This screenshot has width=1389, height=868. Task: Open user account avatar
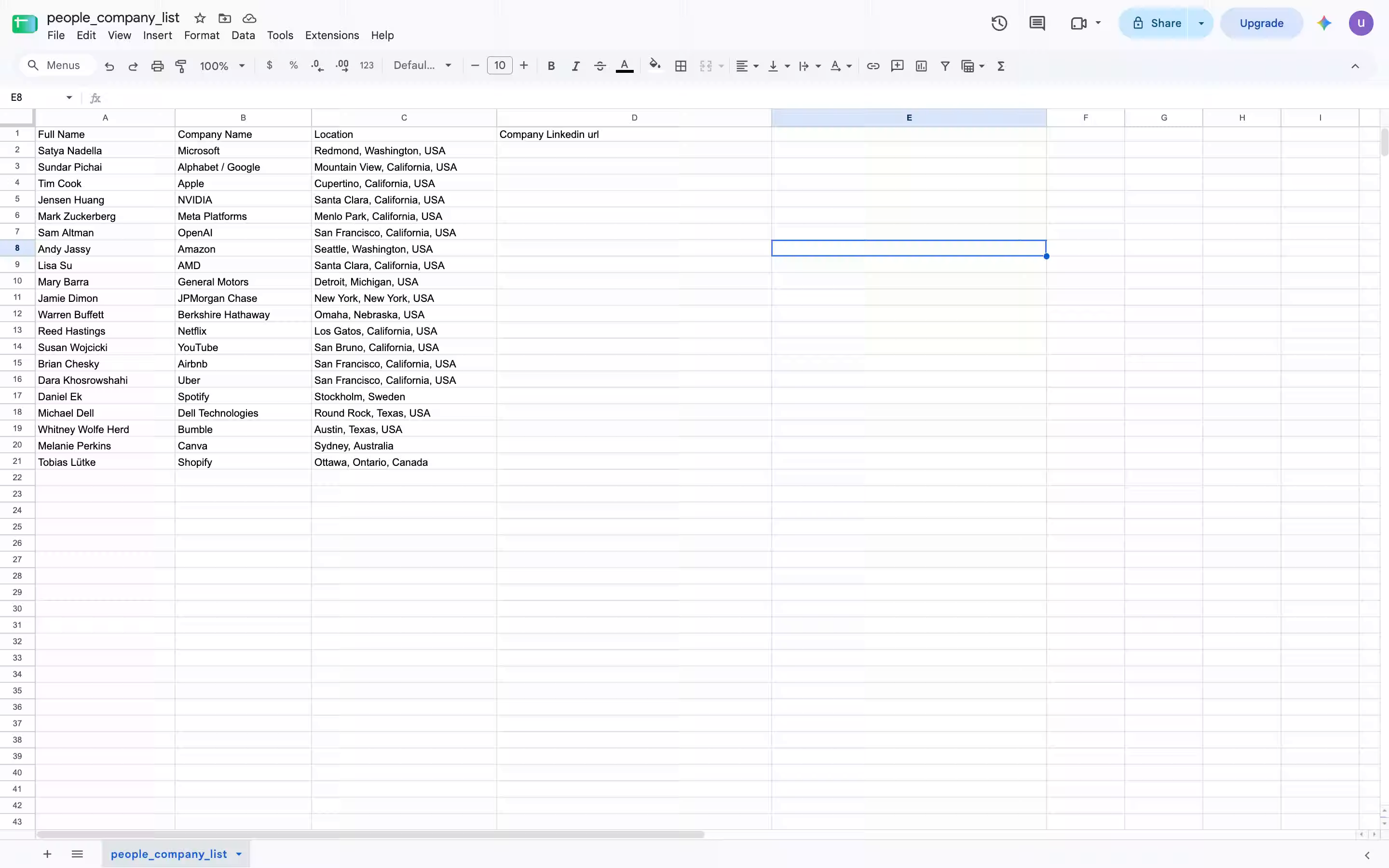pos(1361,24)
